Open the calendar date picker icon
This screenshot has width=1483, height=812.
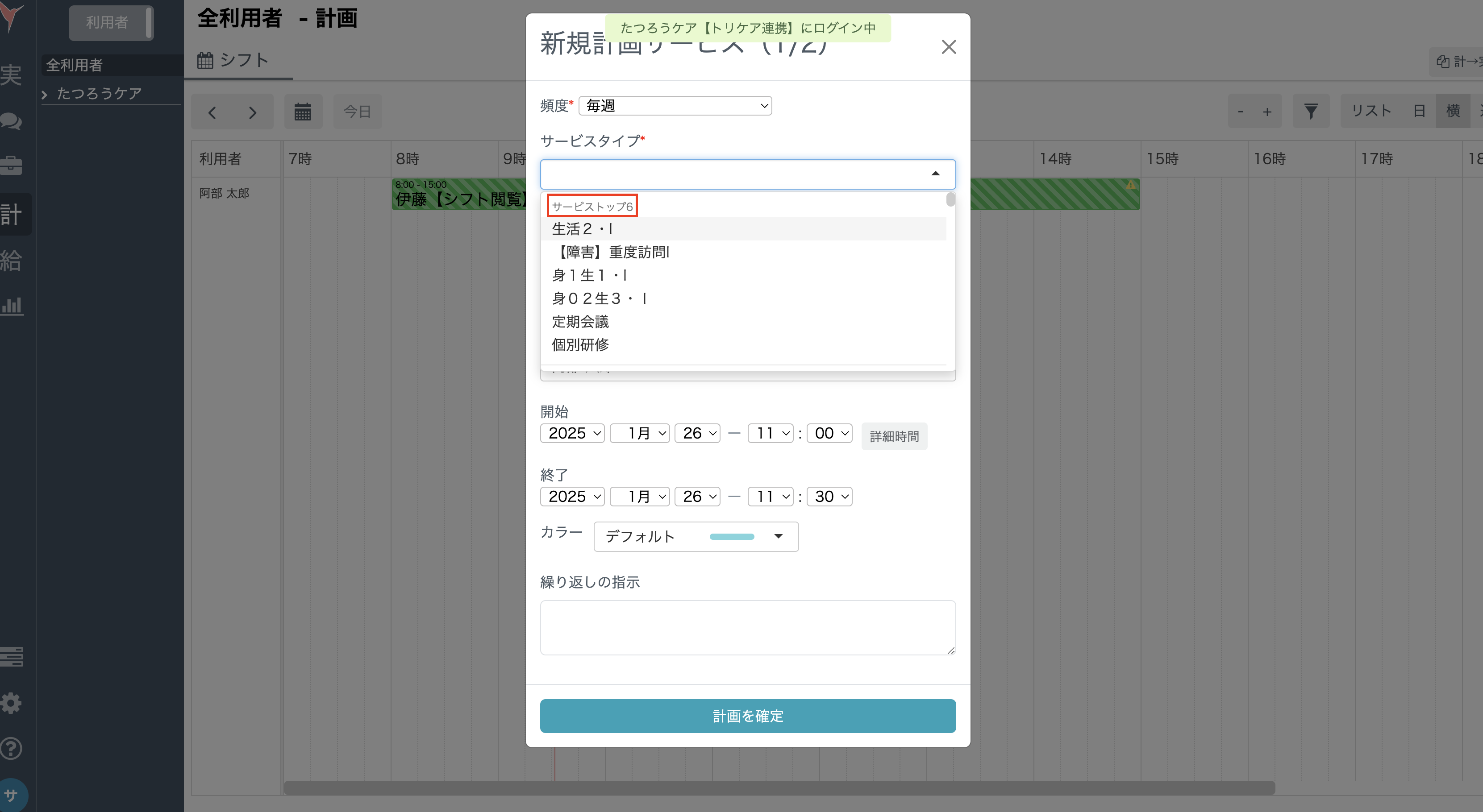(x=304, y=111)
